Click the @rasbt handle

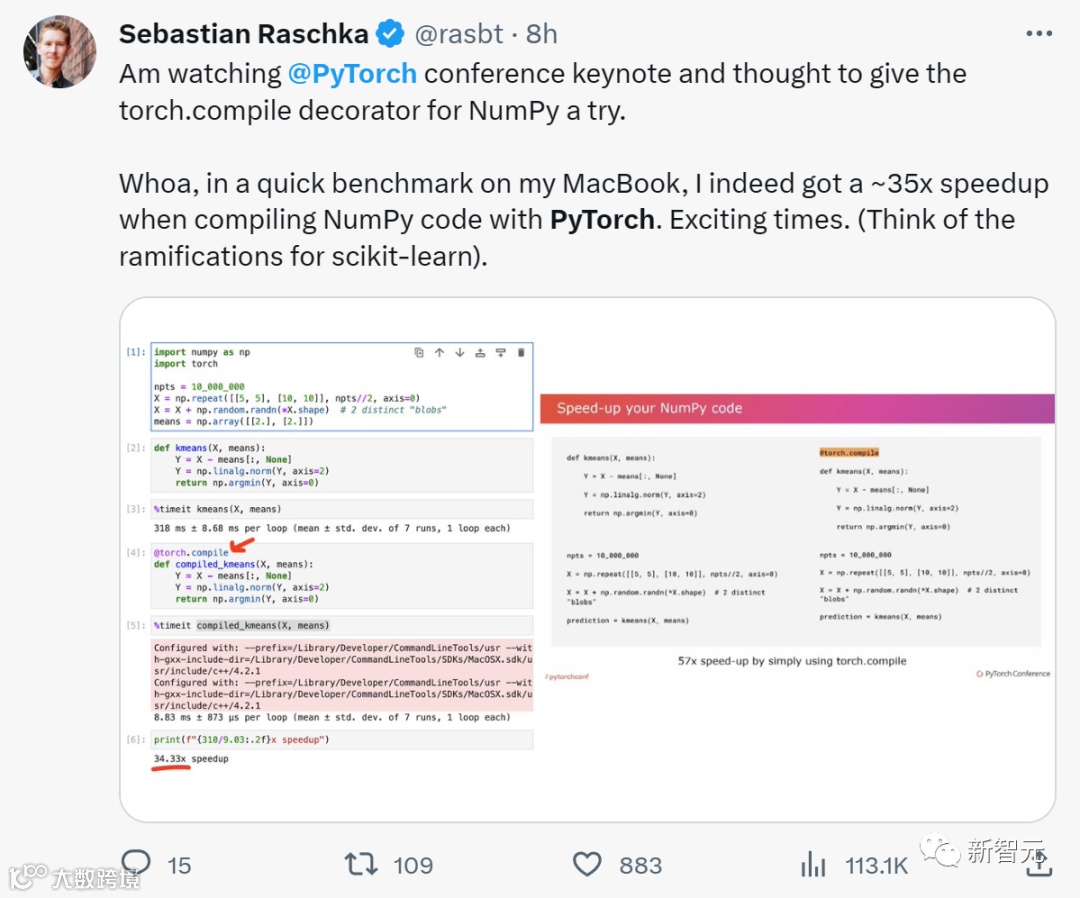pos(462,34)
